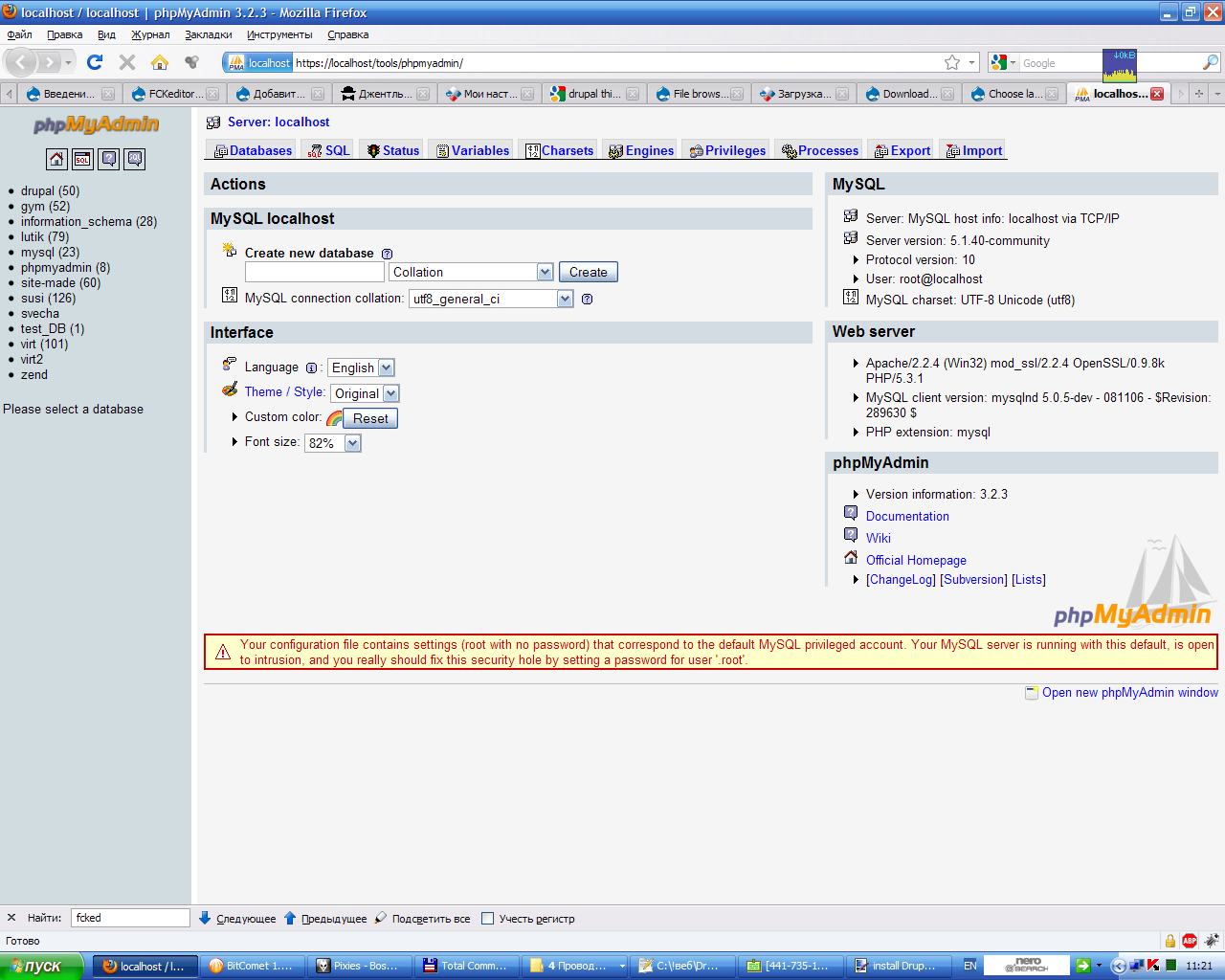The height and width of the screenshot is (980, 1225).
Task: Click the info icon next to Language
Action: 311,367
